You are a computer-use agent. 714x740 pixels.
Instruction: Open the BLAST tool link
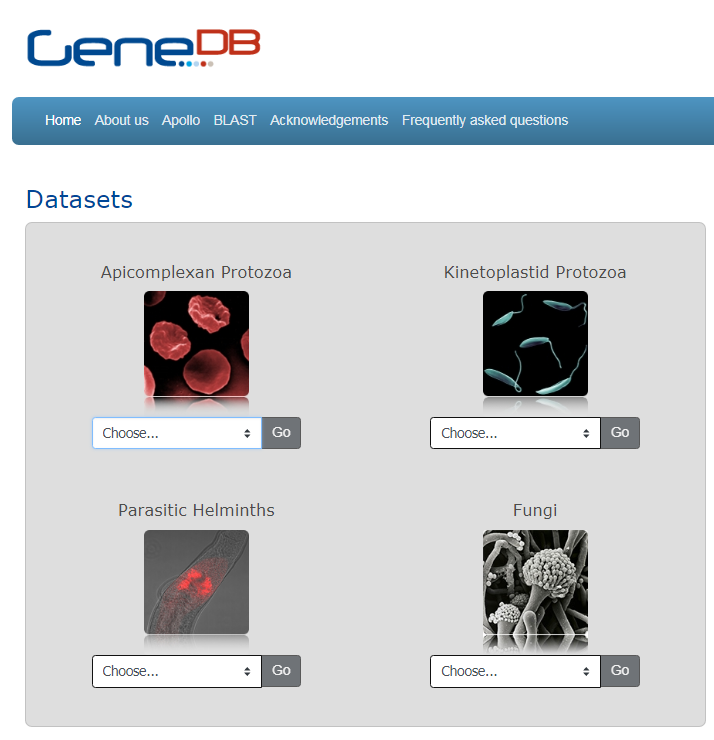235,120
